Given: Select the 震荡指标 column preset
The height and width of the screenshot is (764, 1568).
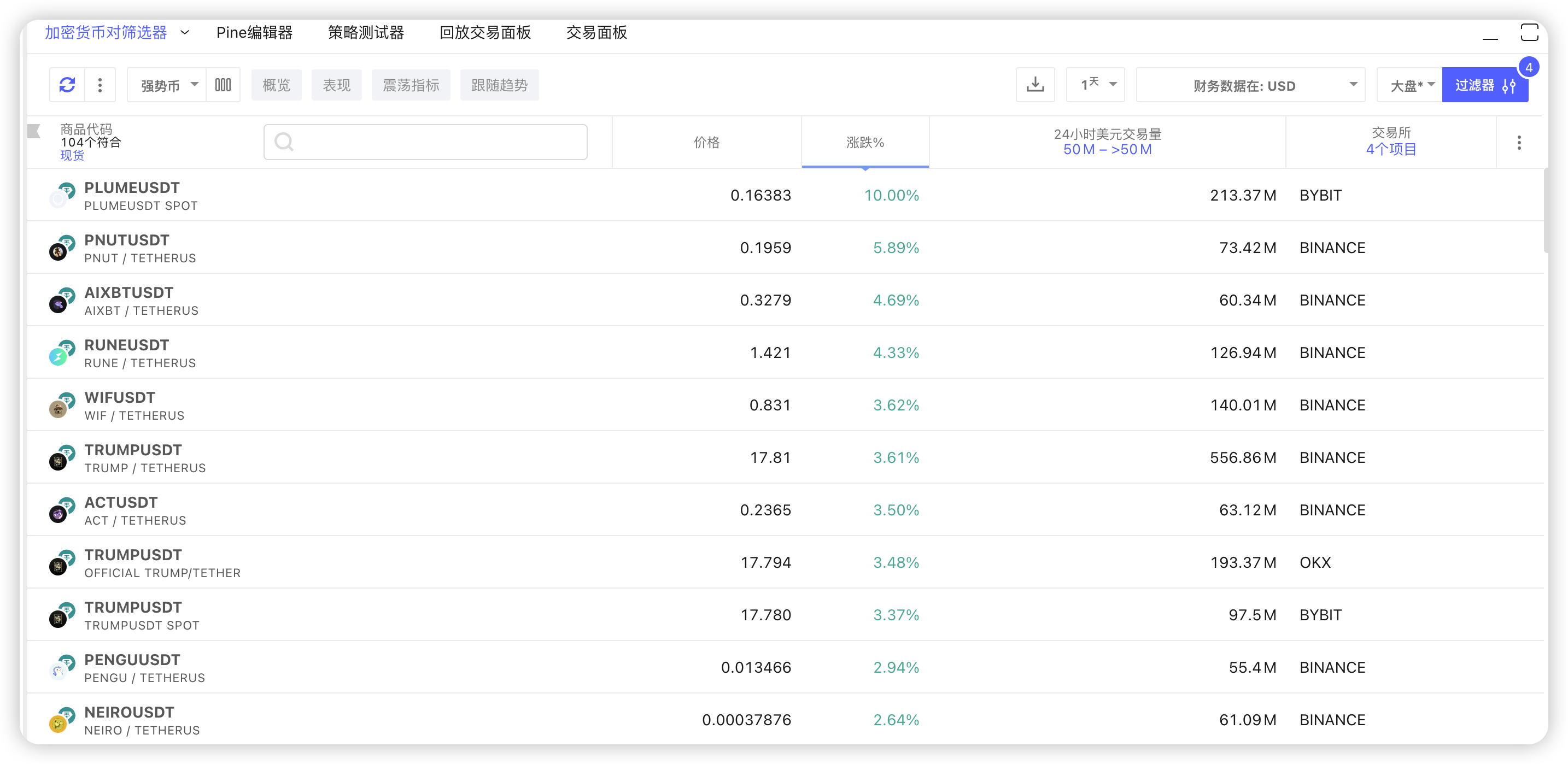Looking at the screenshot, I should pyautogui.click(x=410, y=85).
